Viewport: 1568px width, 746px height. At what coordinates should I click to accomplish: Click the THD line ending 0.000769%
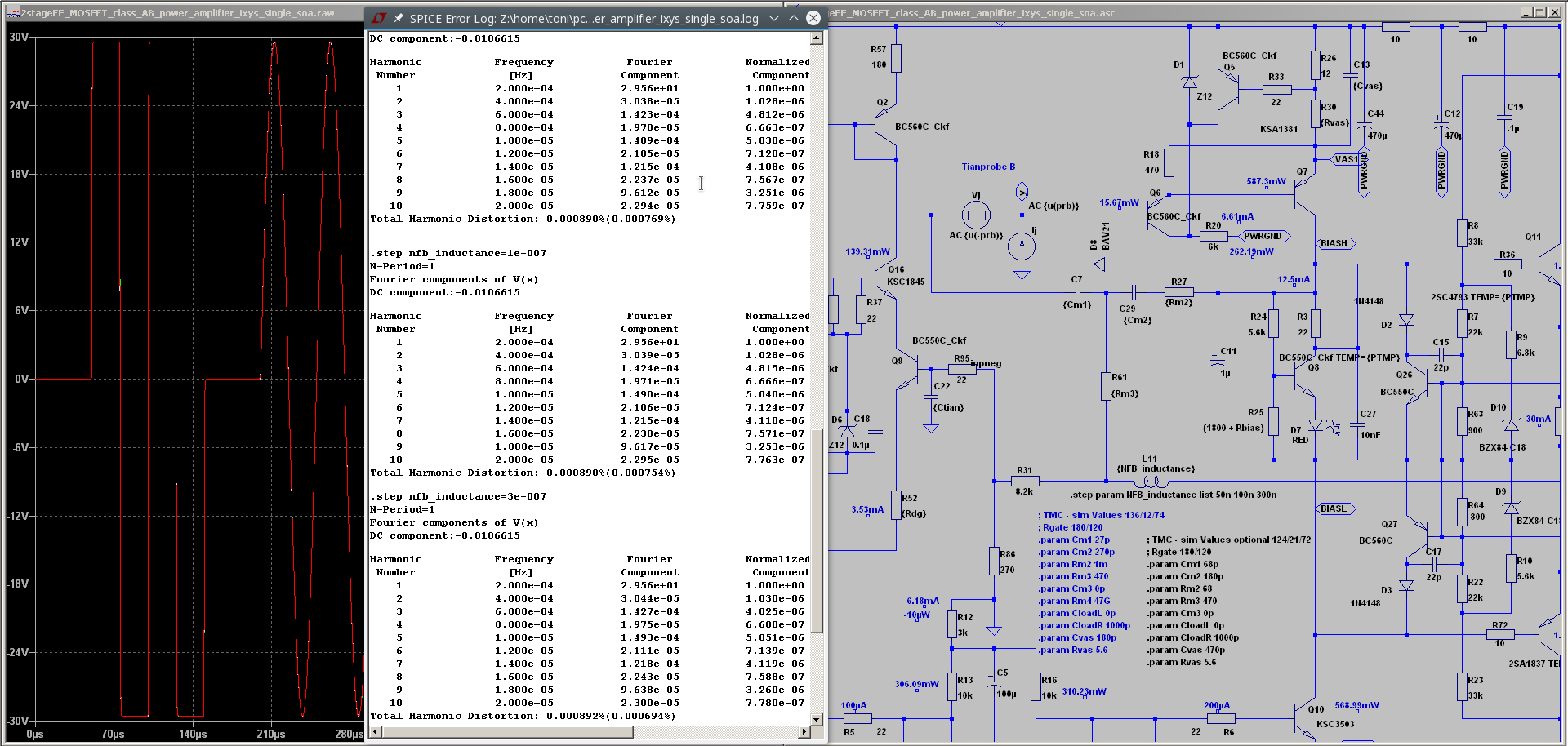click(x=523, y=219)
